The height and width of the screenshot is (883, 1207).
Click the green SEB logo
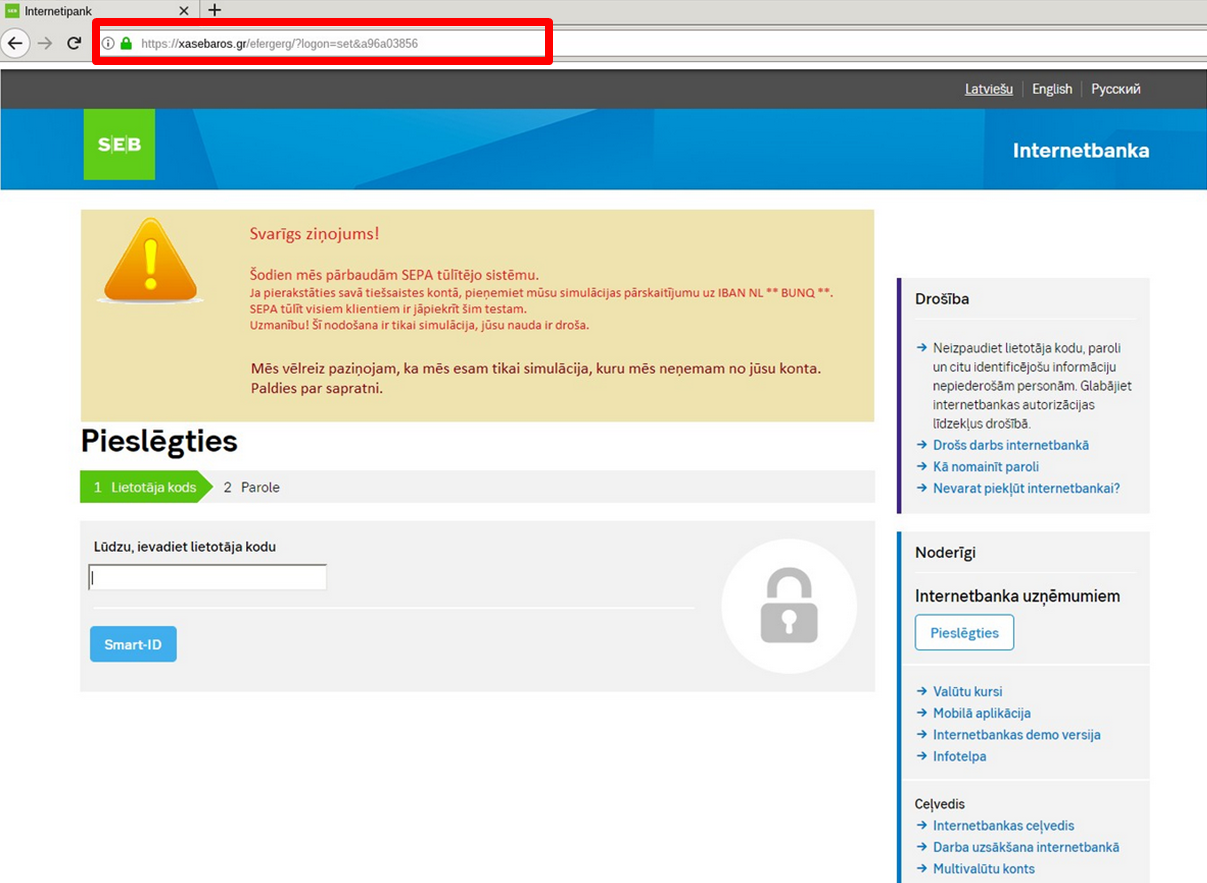coord(119,144)
